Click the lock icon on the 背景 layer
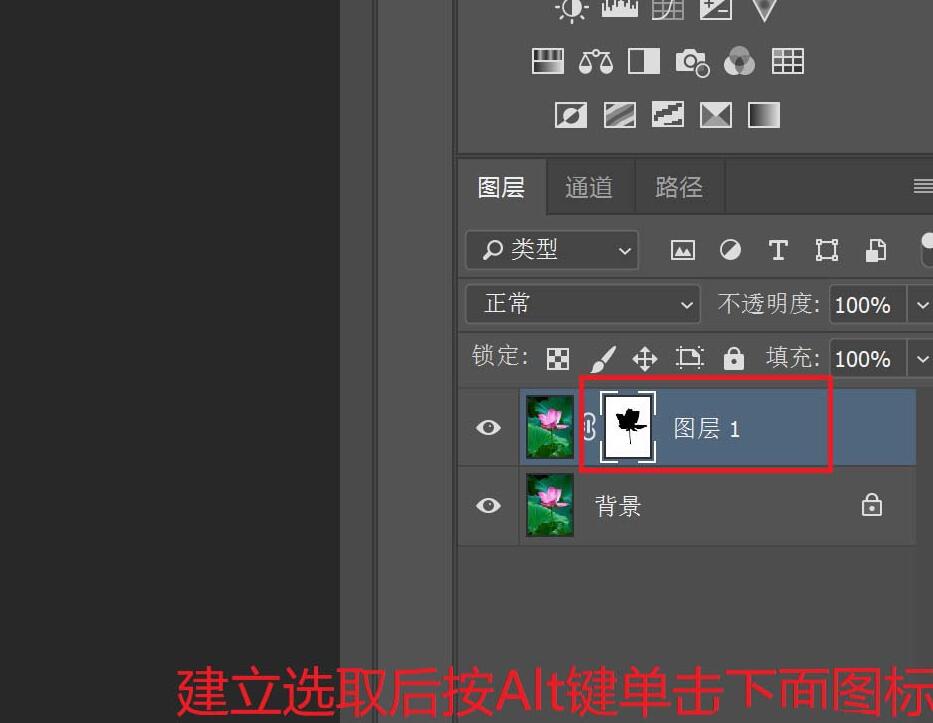933x723 pixels. click(x=872, y=505)
